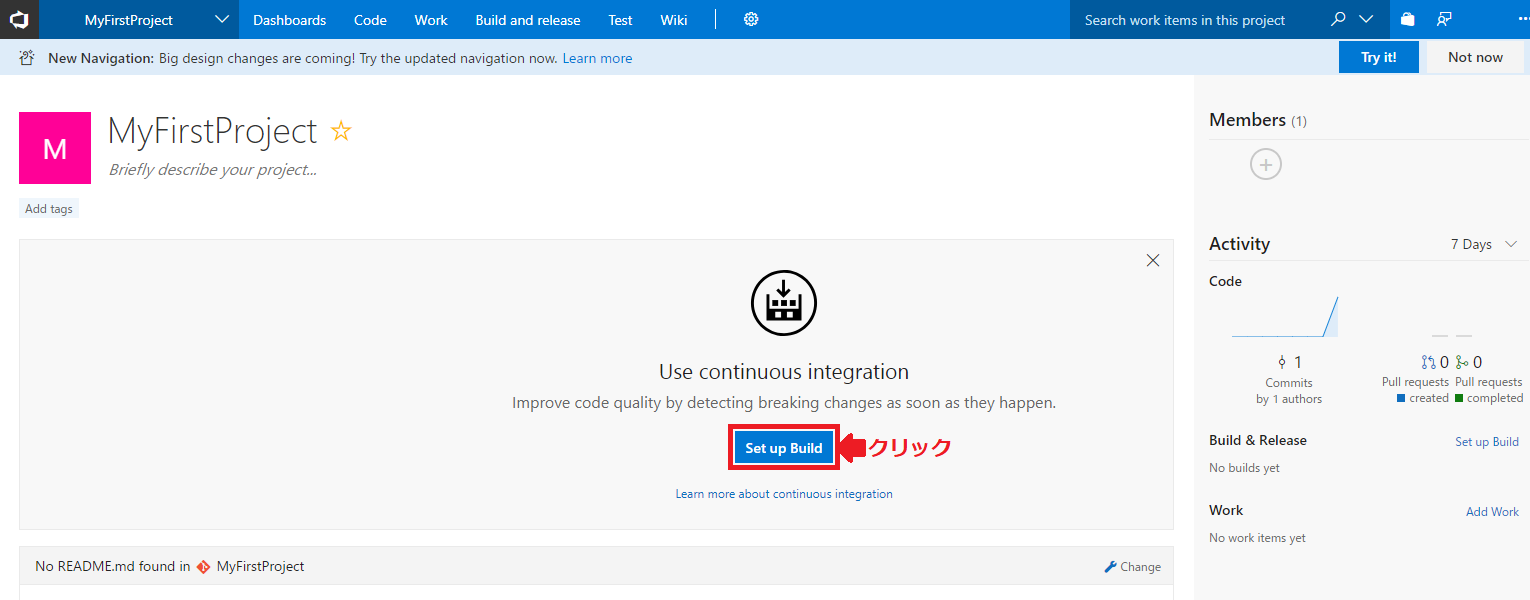Close the continuous integration card
This screenshot has width=1530, height=600.
click(x=1153, y=260)
